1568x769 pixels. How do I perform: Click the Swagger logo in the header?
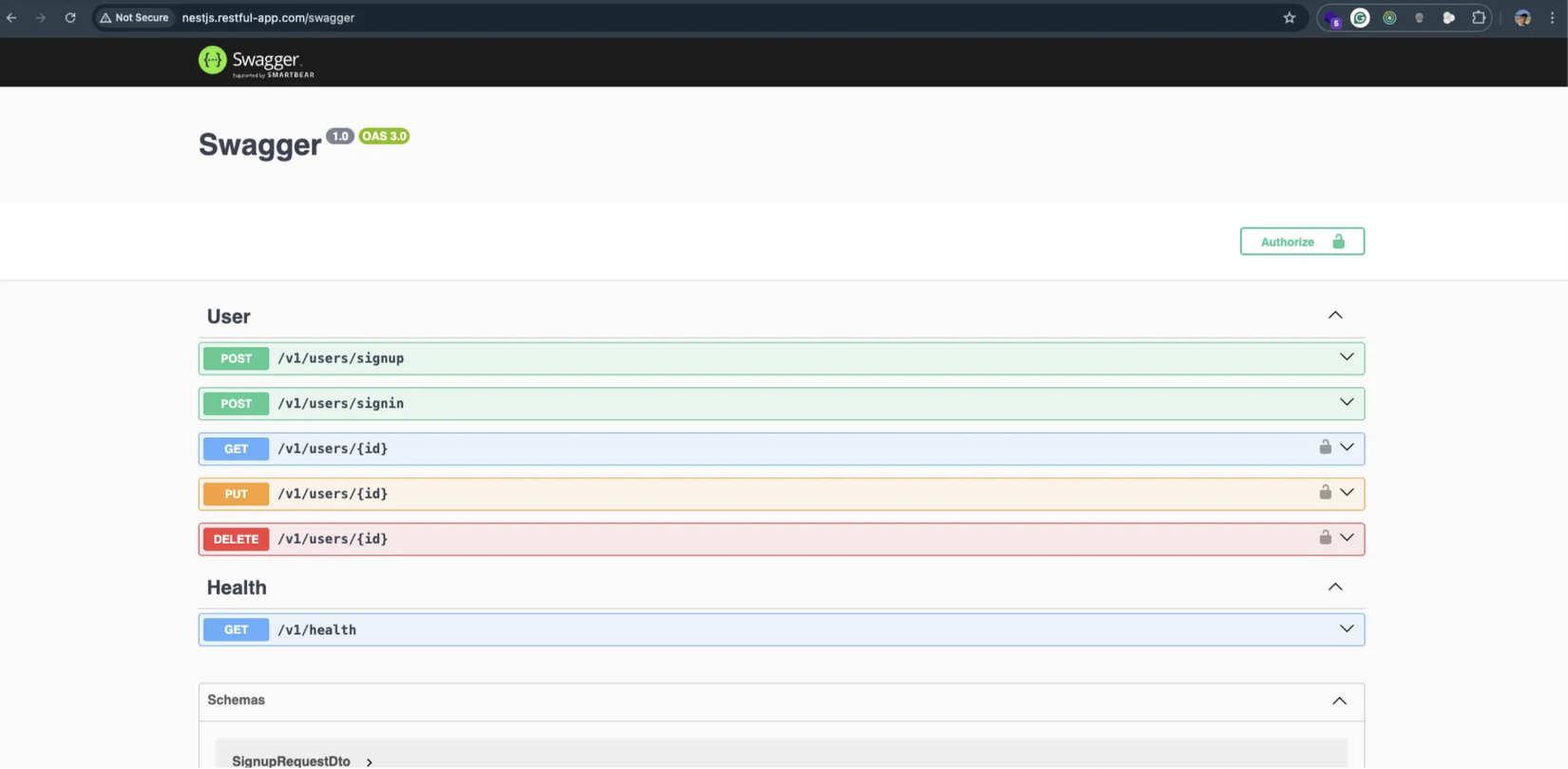tap(255, 61)
